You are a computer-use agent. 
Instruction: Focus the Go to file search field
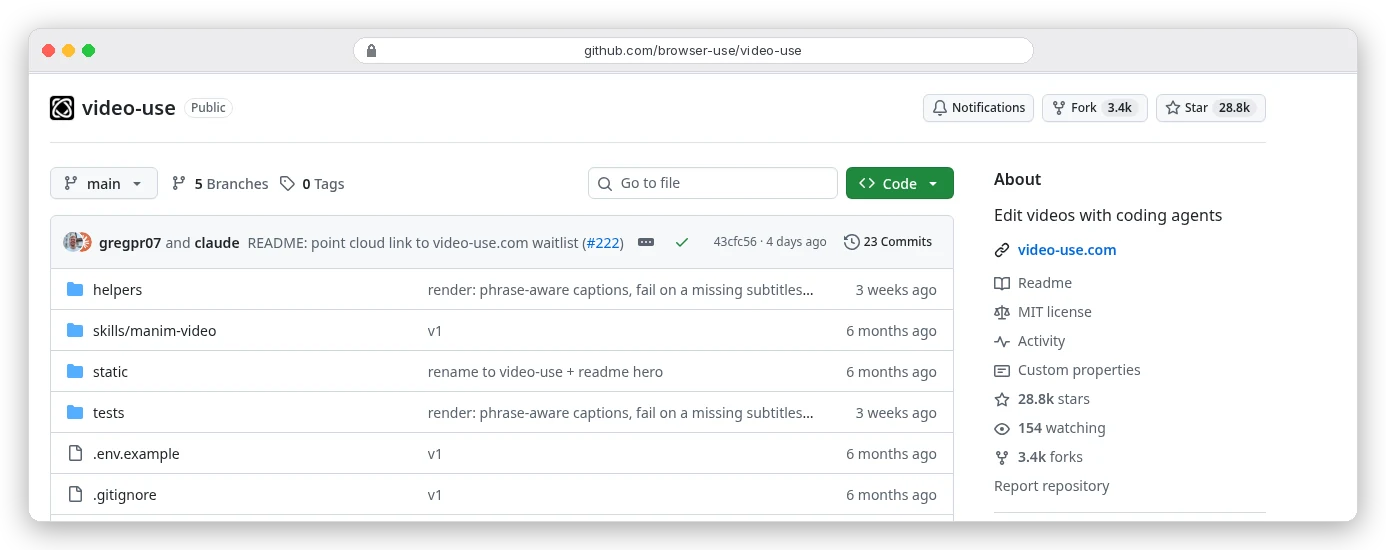[x=712, y=183]
